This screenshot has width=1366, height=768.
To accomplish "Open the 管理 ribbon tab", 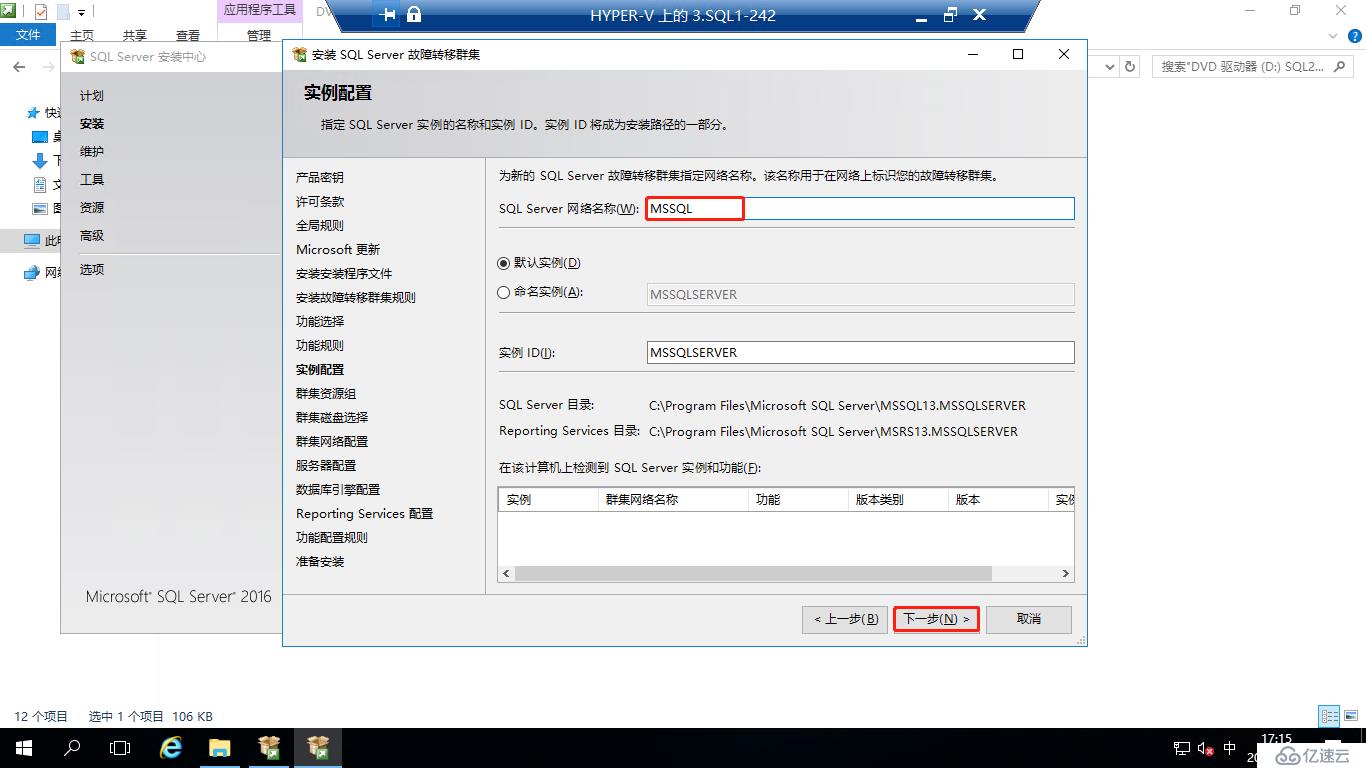I will [x=259, y=35].
